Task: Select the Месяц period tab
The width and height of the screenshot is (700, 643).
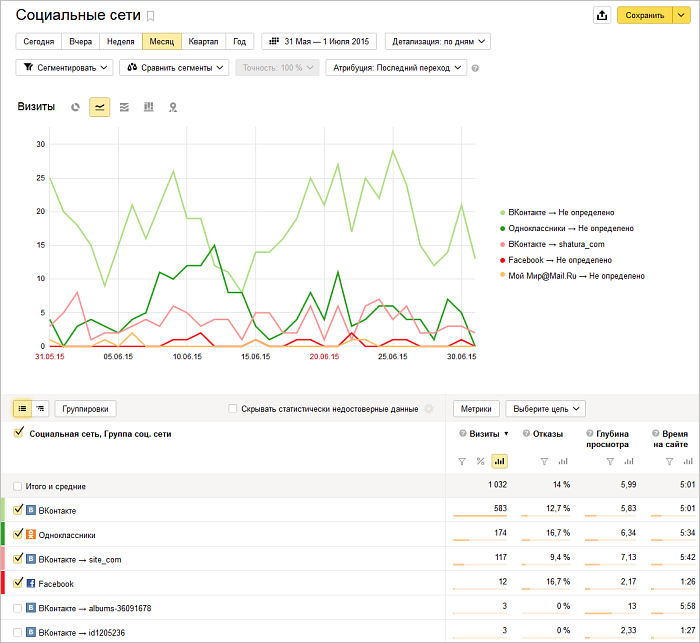Action: [x=162, y=42]
